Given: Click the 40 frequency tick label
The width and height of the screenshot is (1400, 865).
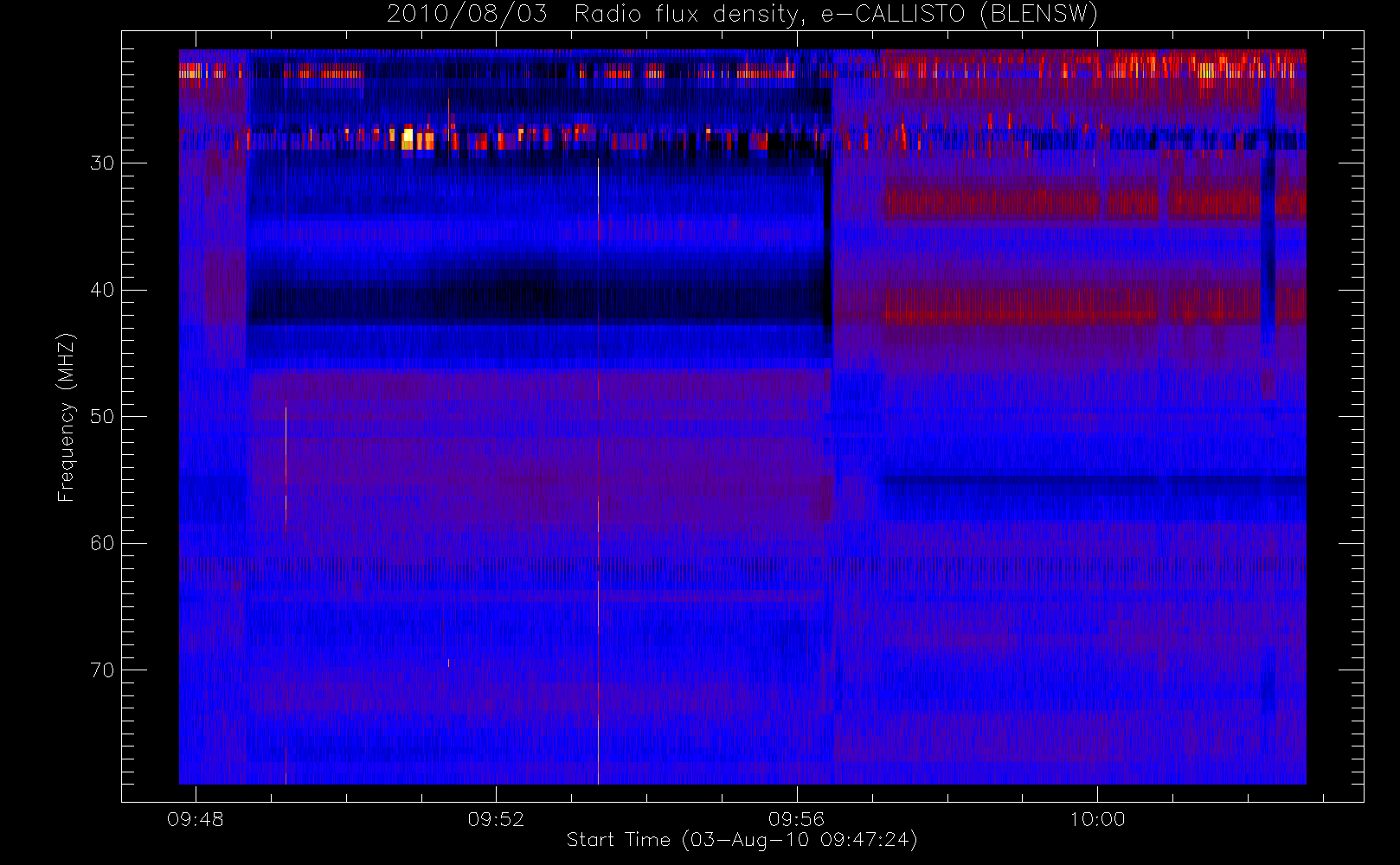Looking at the screenshot, I should (102, 290).
